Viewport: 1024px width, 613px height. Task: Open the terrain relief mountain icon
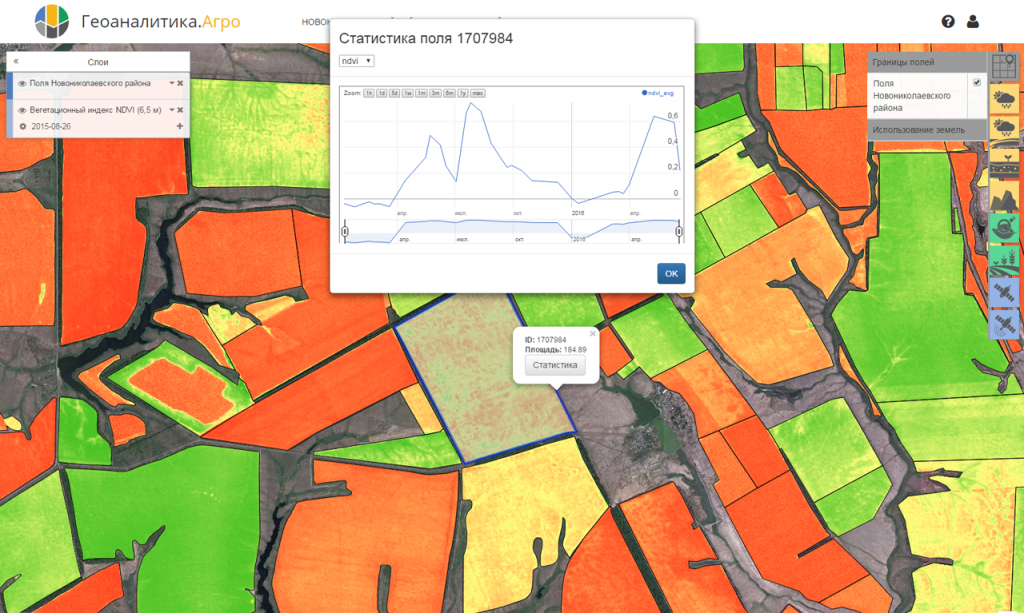pyautogui.click(x=1004, y=197)
